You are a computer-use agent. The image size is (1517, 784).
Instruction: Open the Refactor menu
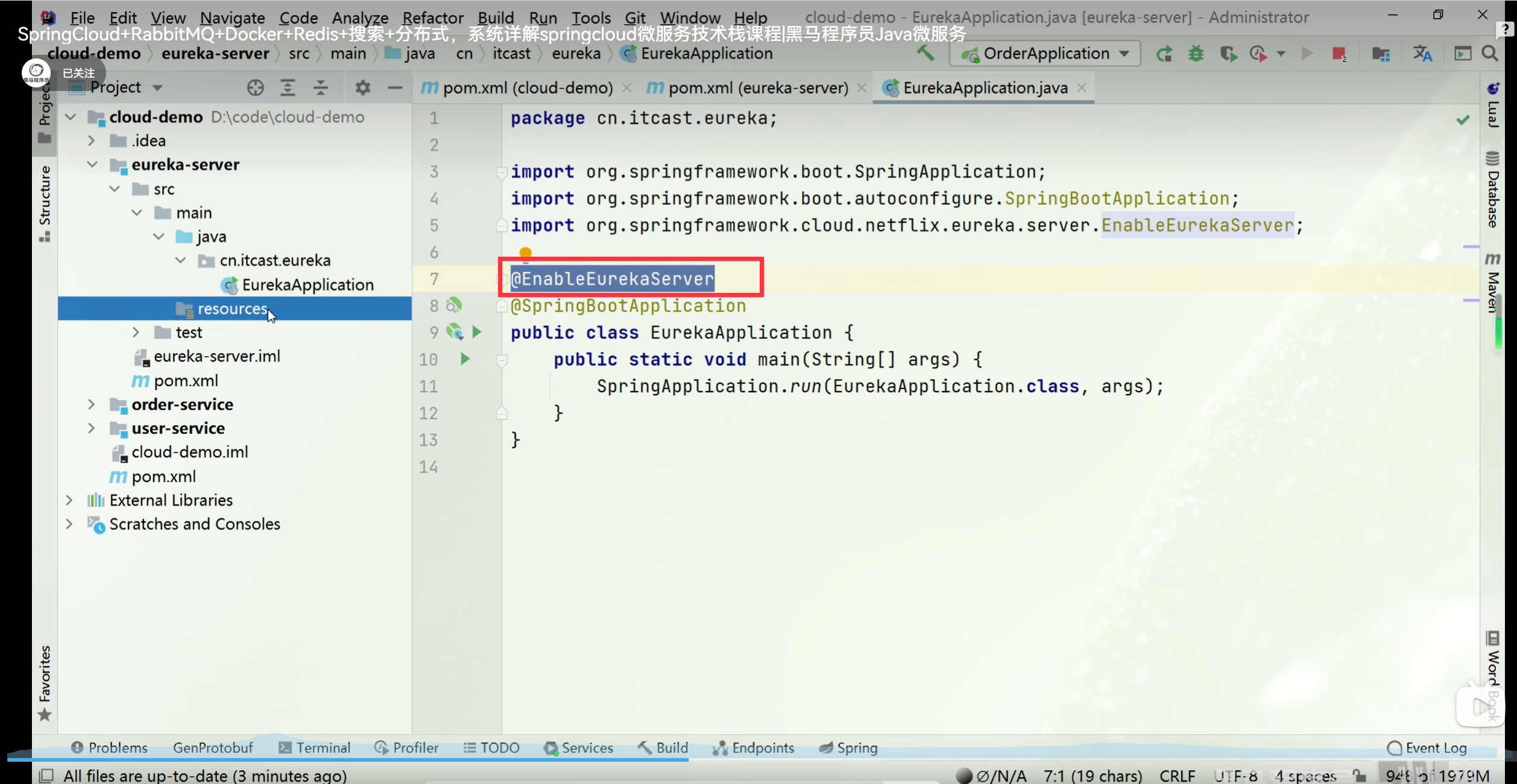(x=432, y=18)
